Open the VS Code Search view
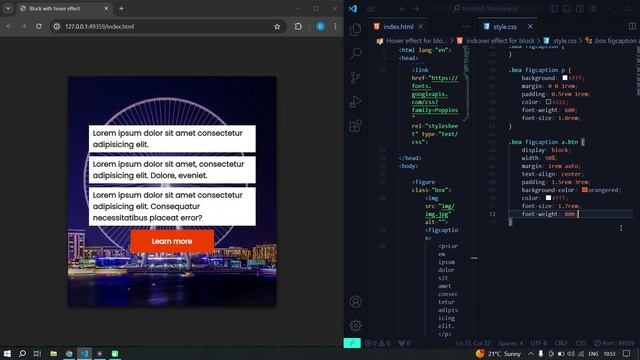 pyautogui.click(x=356, y=53)
